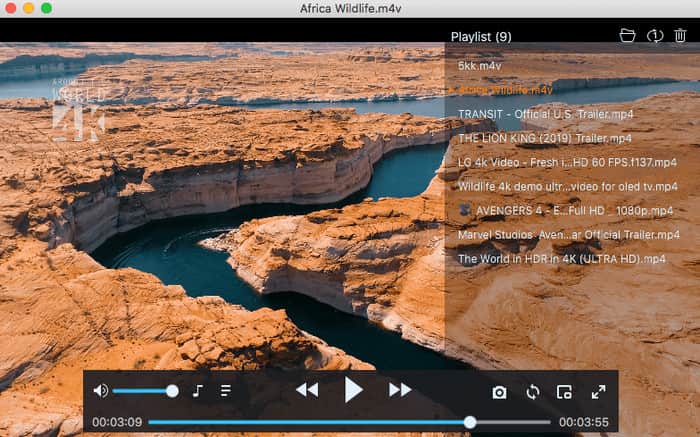Take a snapshot with the camera icon
The height and width of the screenshot is (437, 700).
[499, 392]
